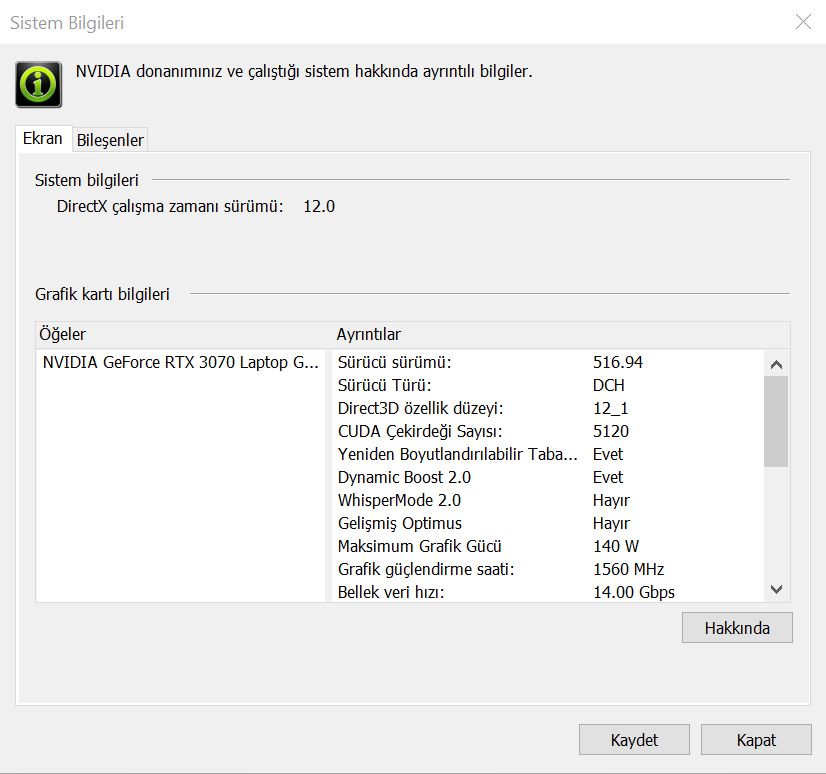This screenshot has height=774, width=826.
Task: Click Hayır value next to WhisperMode 2.0
Action: pyautogui.click(x=611, y=501)
